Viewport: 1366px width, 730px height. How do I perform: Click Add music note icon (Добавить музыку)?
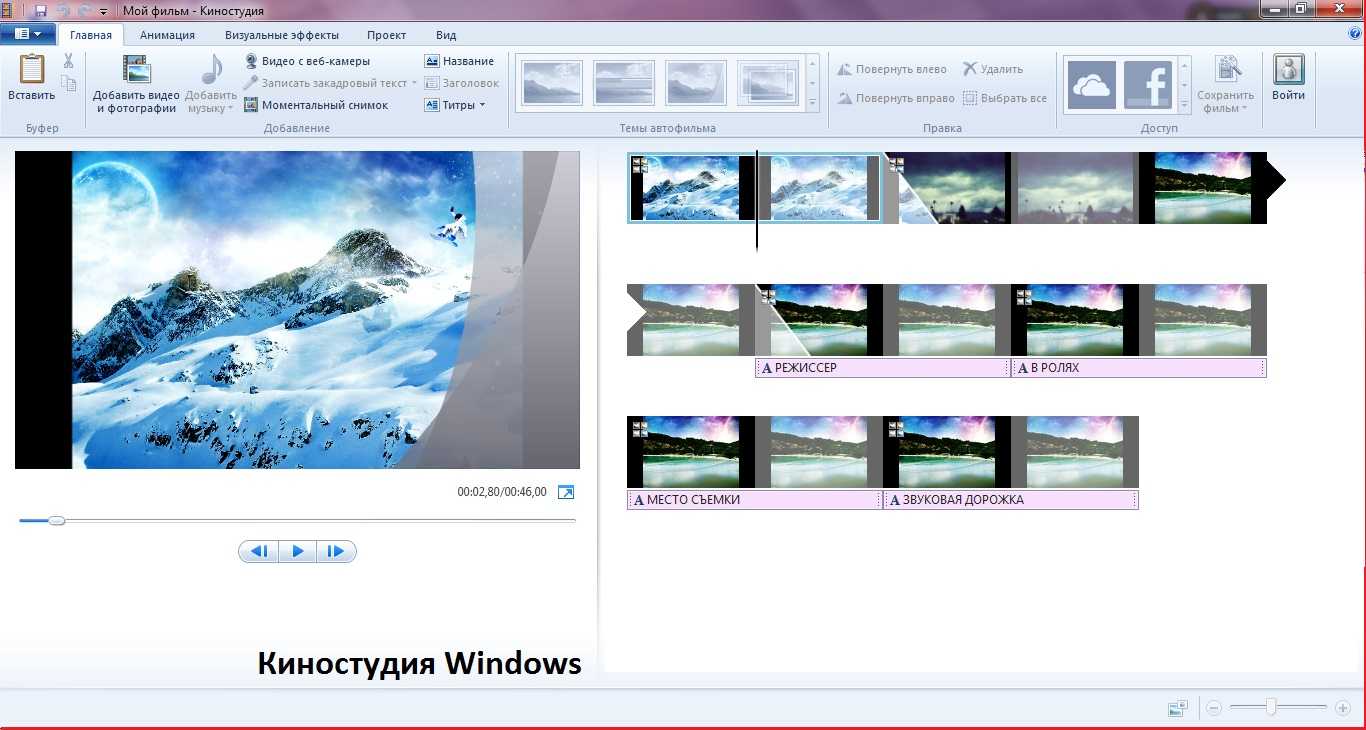pyautogui.click(x=211, y=70)
